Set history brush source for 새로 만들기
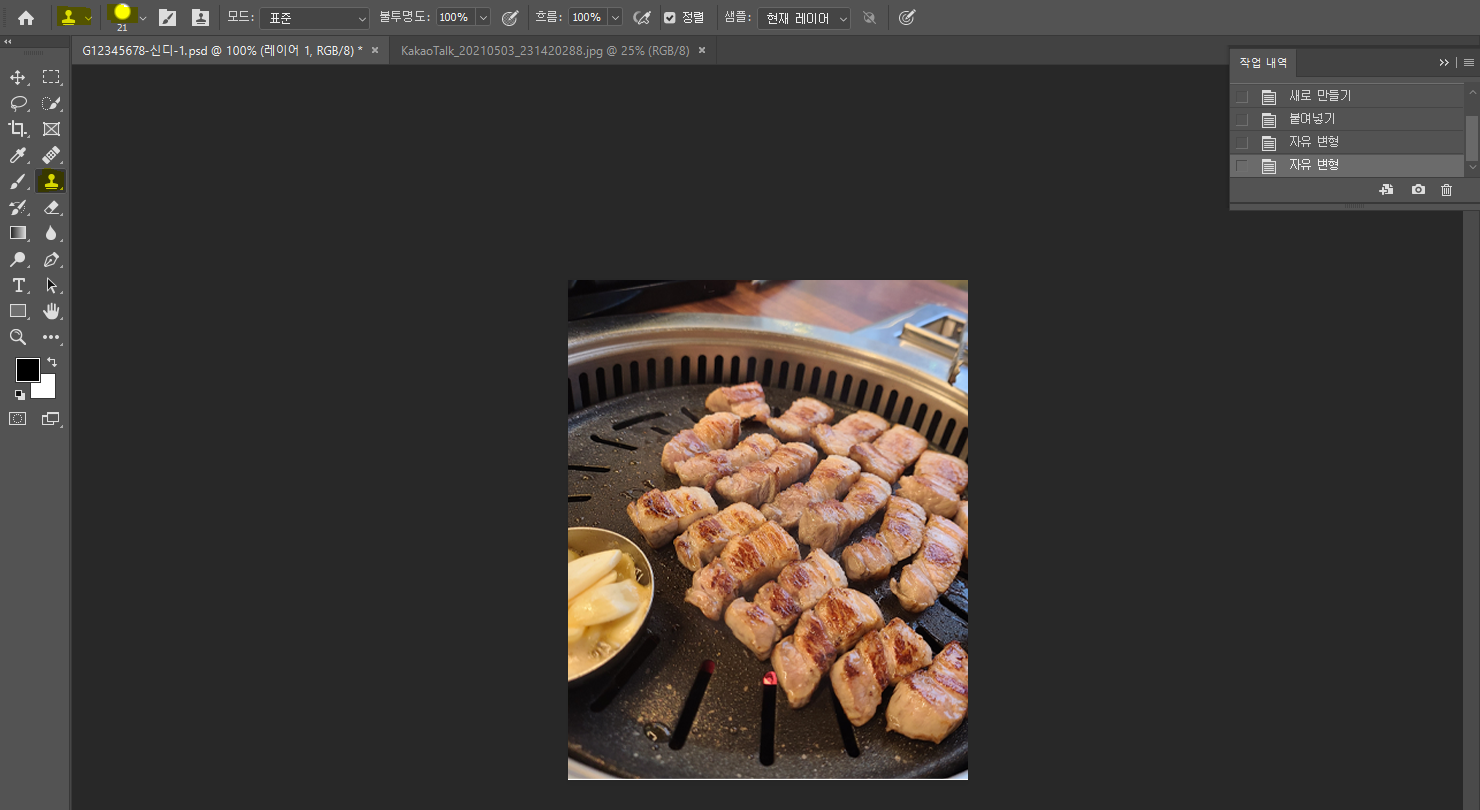 (x=1242, y=96)
